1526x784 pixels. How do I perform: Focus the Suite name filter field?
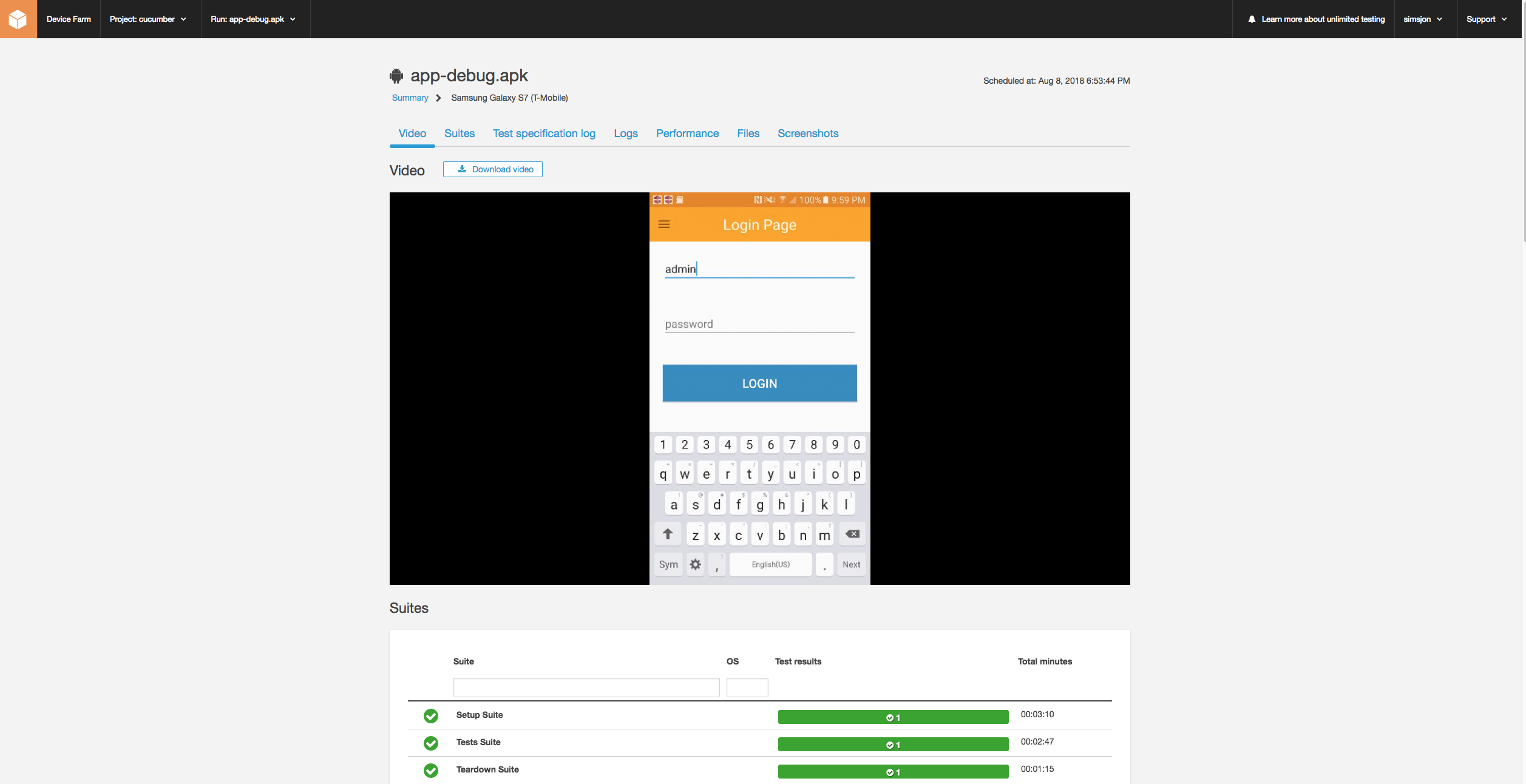(586, 688)
